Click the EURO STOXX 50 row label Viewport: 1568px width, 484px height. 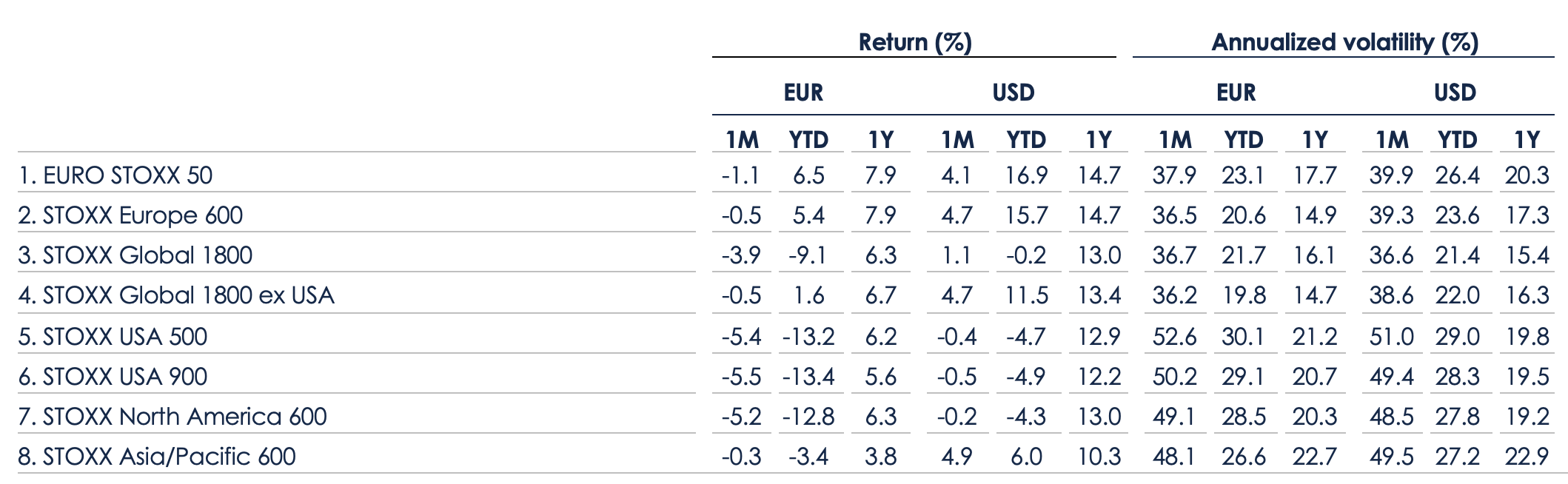point(115,175)
